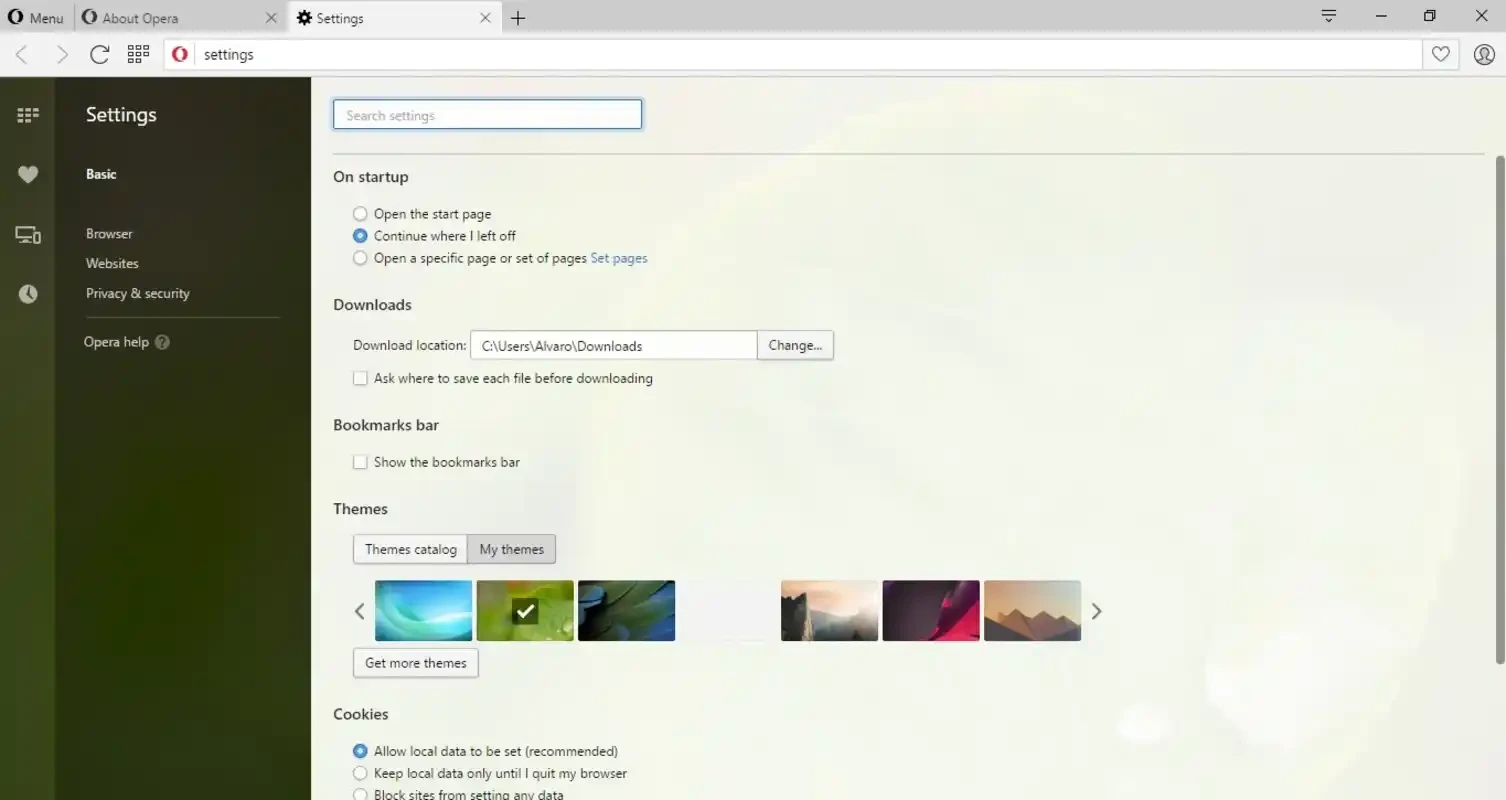
Task: Reload the current page
Action: pyautogui.click(x=99, y=55)
